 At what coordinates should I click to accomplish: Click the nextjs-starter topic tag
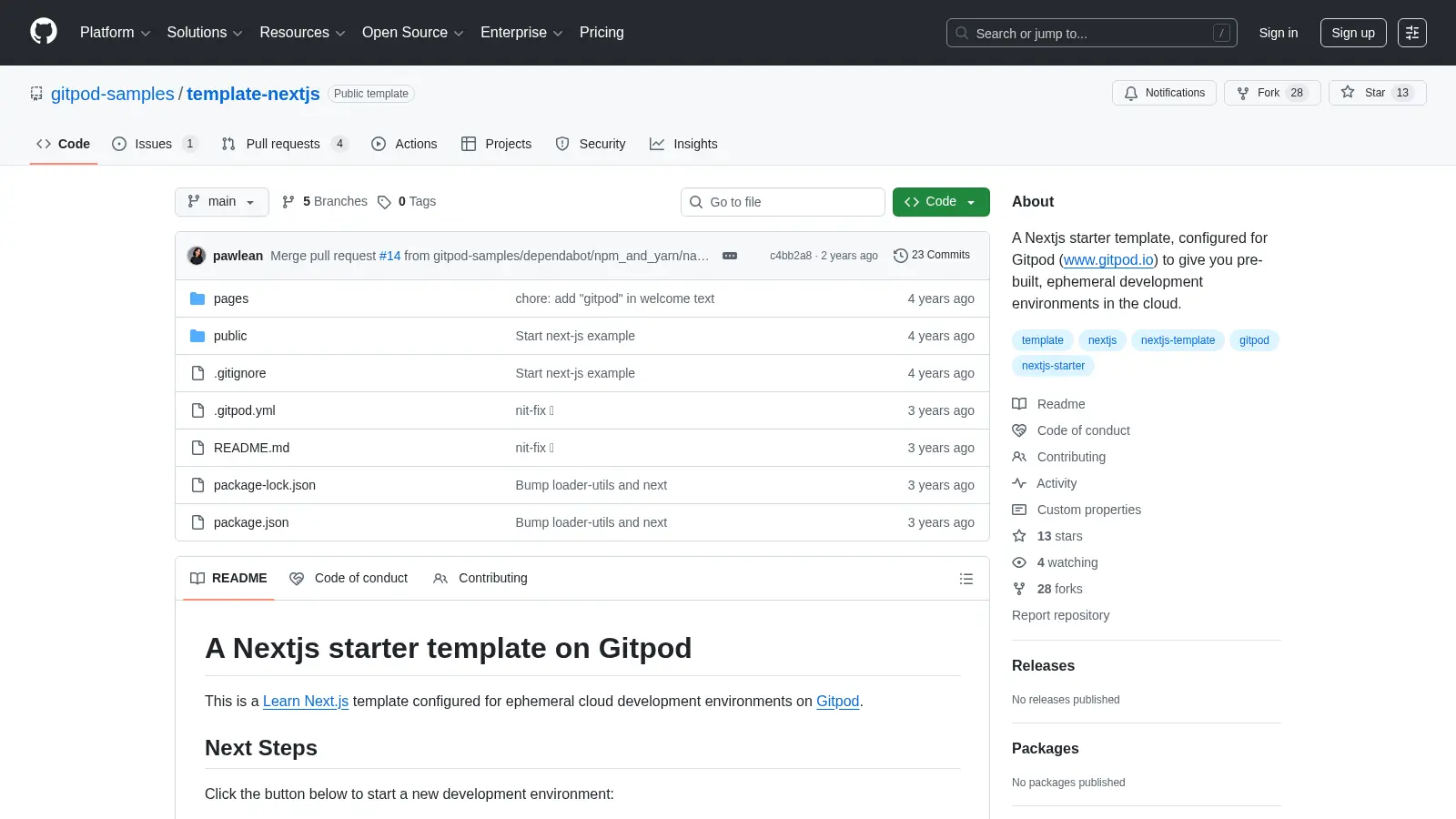pyautogui.click(x=1053, y=366)
